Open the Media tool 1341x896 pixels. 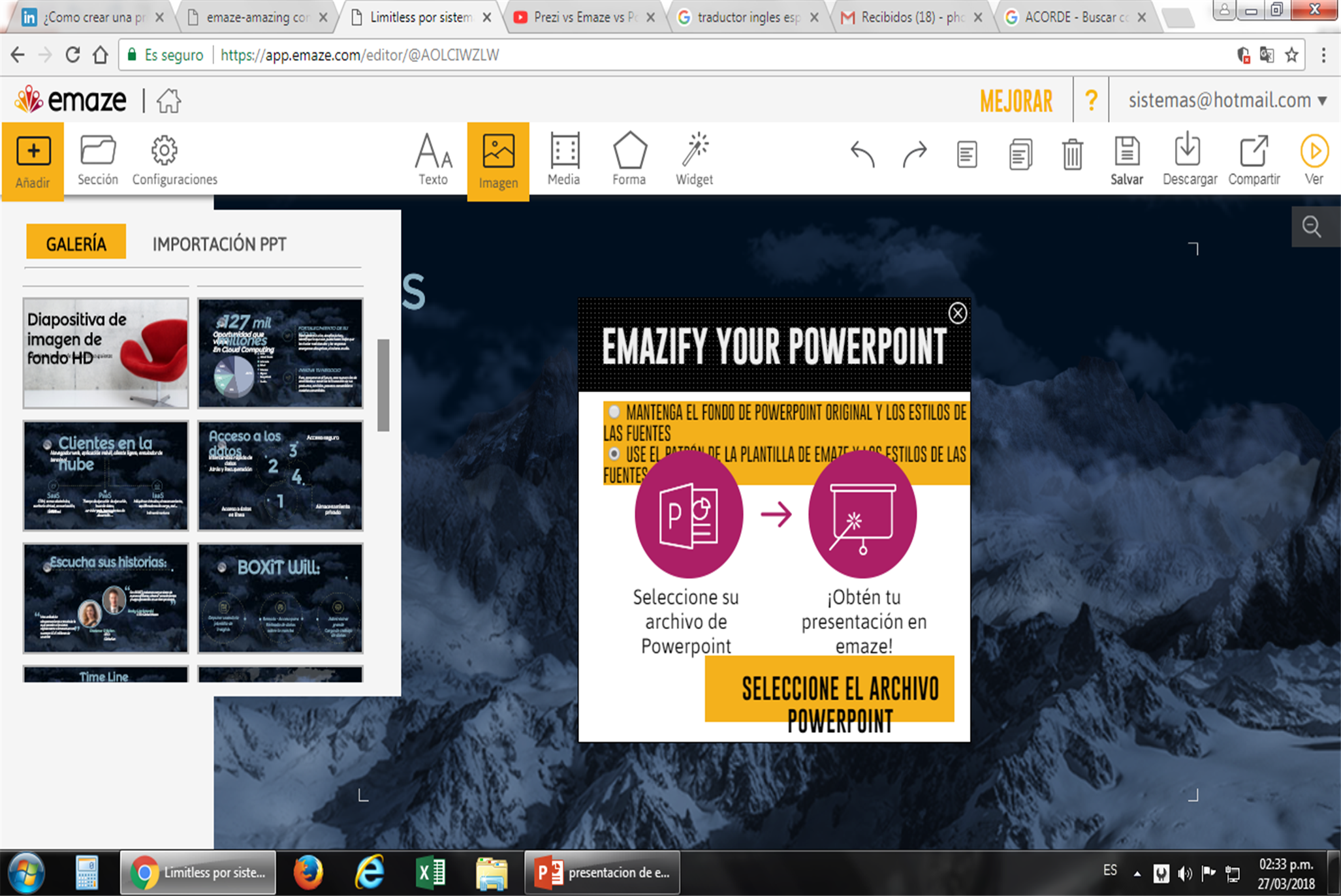564,161
